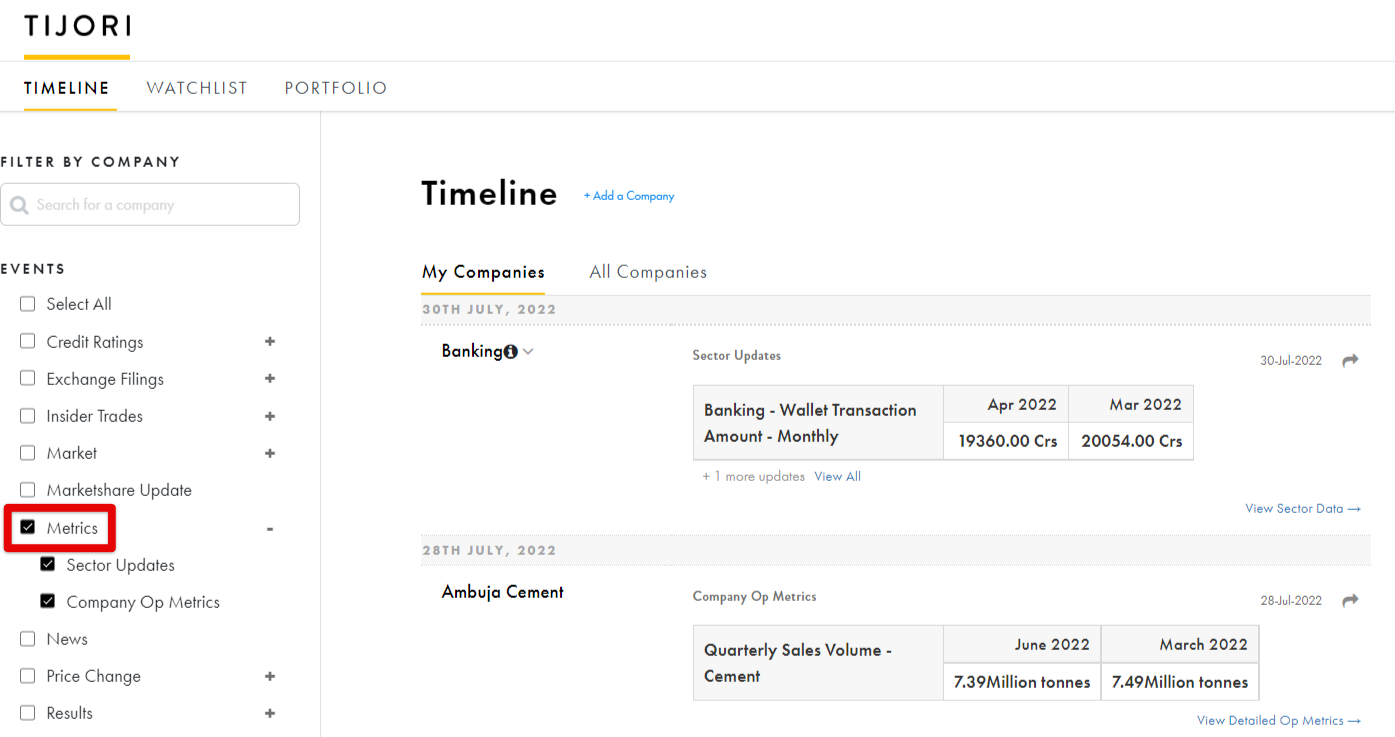Click the June 2022 column header
This screenshot has width=1395, height=737.
coord(1022,645)
